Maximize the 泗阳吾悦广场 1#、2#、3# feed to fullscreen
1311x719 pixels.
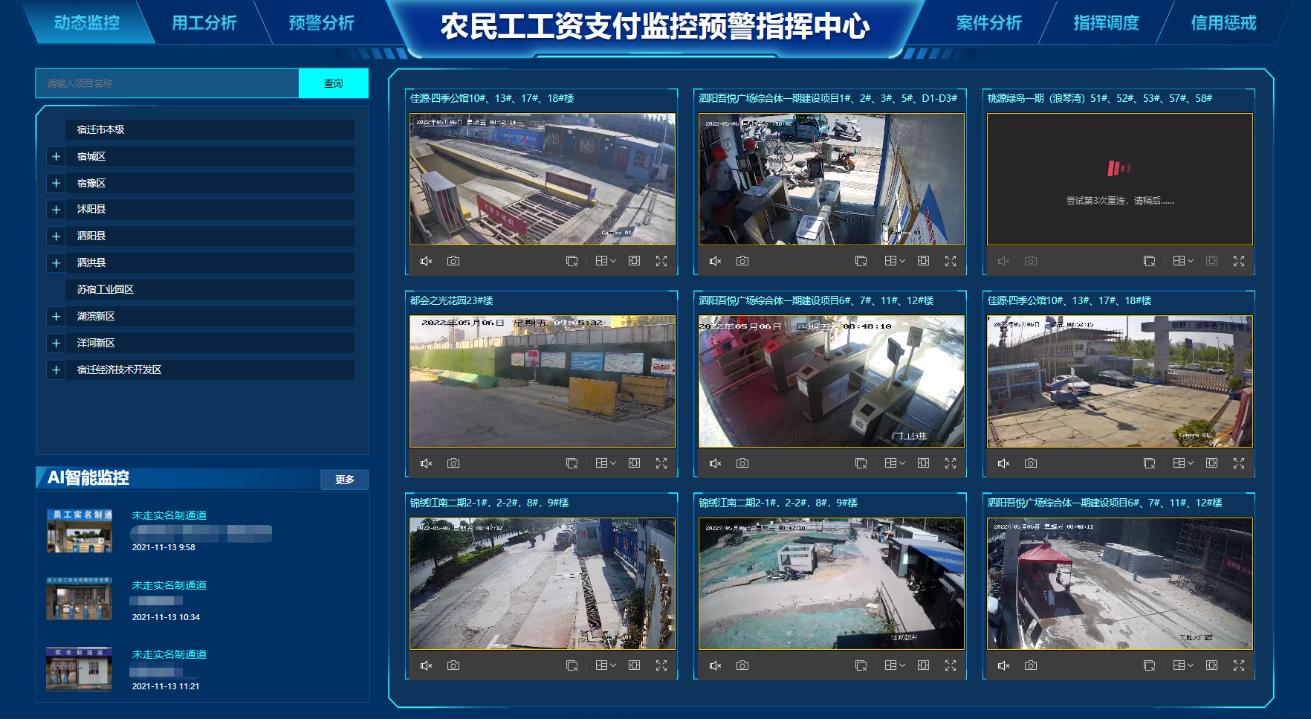coord(950,261)
